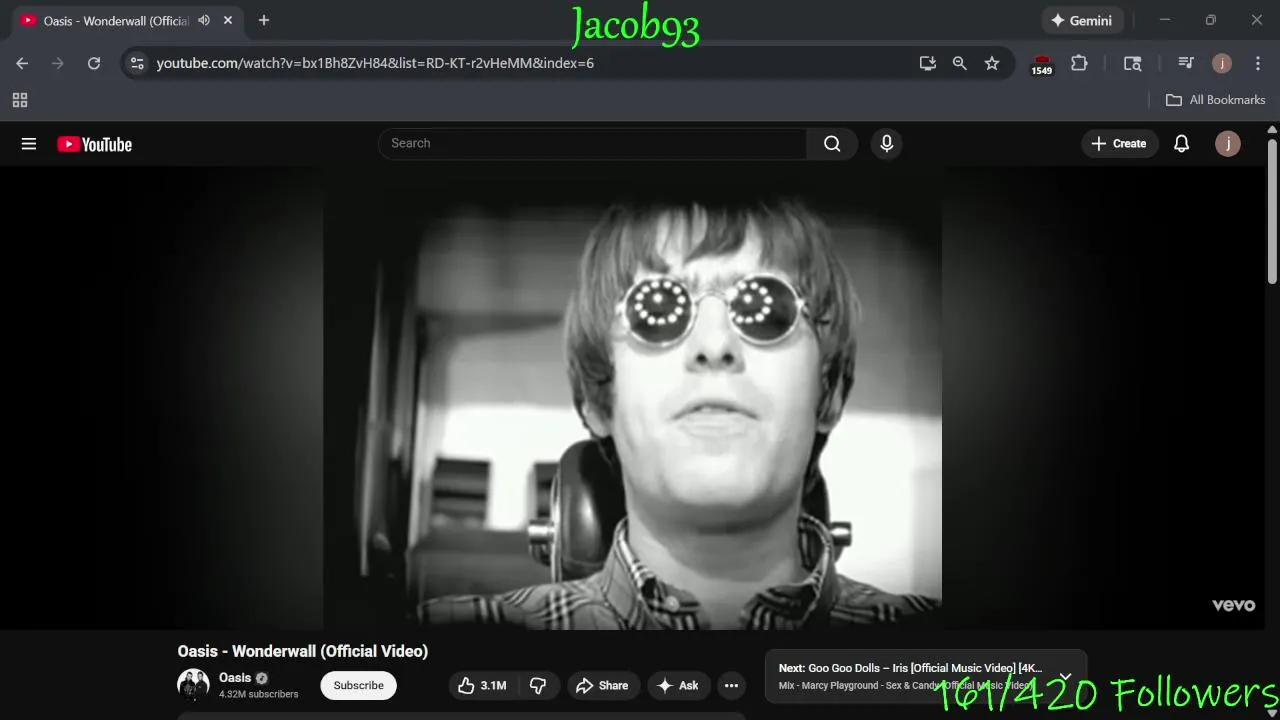Like the Wonderwall video
This screenshot has height=720, width=1280.
(x=482, y=685)
